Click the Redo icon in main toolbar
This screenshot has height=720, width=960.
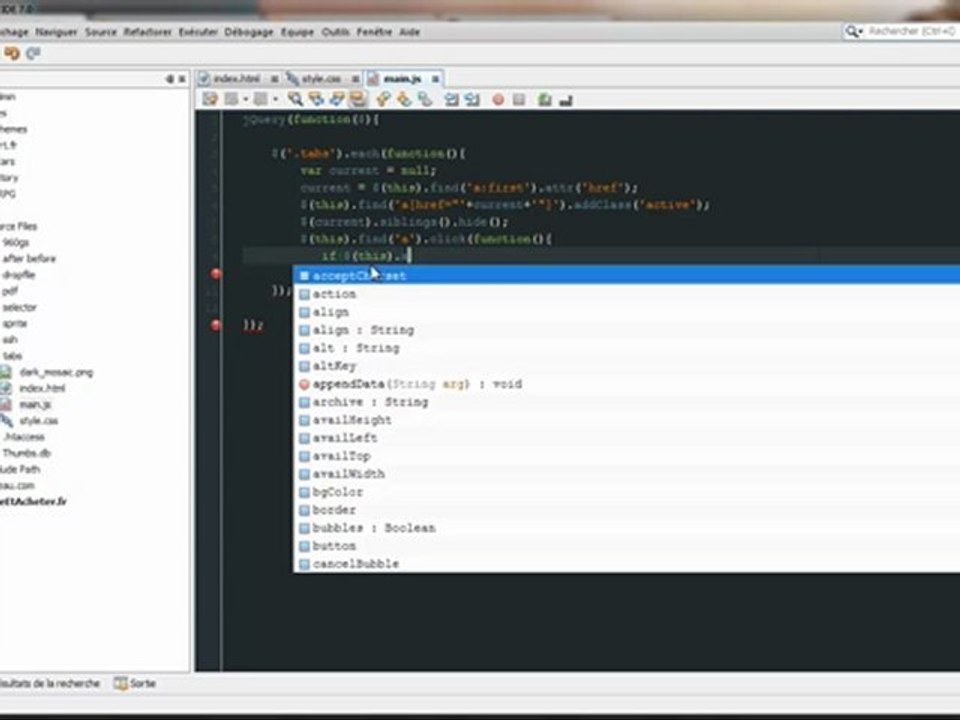pos(33,54)
